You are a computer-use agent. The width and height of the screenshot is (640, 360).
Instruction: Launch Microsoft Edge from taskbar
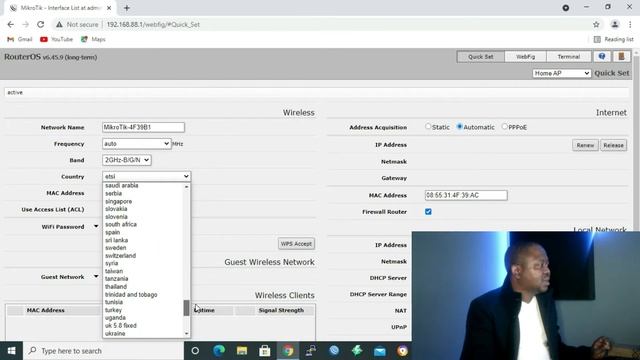point(219,351)
